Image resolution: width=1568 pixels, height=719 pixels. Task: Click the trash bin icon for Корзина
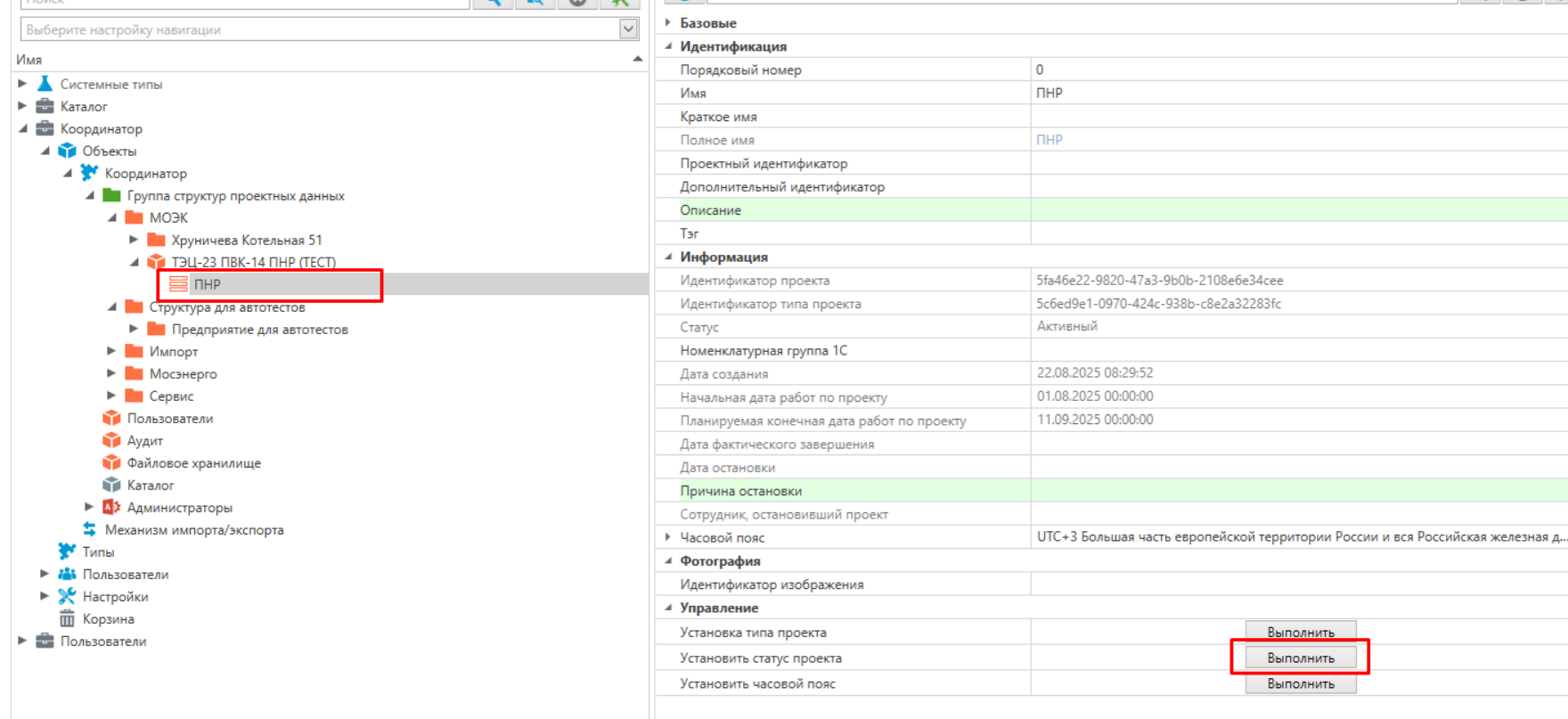click(x=67, y=618)
